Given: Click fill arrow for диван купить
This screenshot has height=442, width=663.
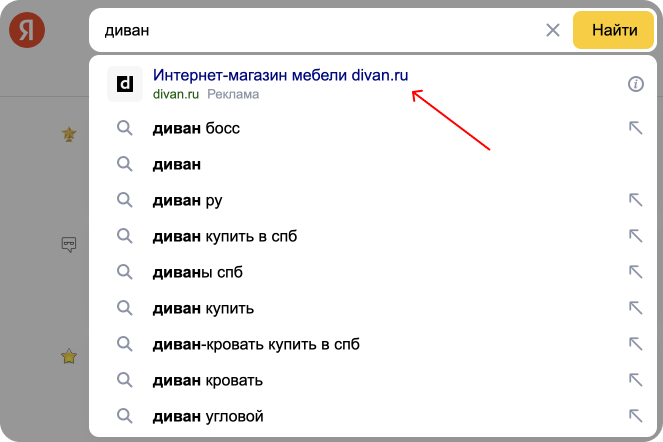Looking at the screenshot, I should pos(636,308).
